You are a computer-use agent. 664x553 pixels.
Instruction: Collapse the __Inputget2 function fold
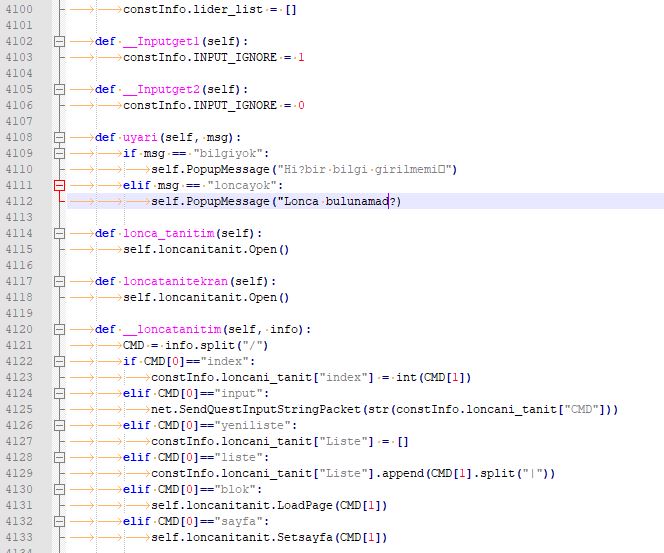[59, 90]
